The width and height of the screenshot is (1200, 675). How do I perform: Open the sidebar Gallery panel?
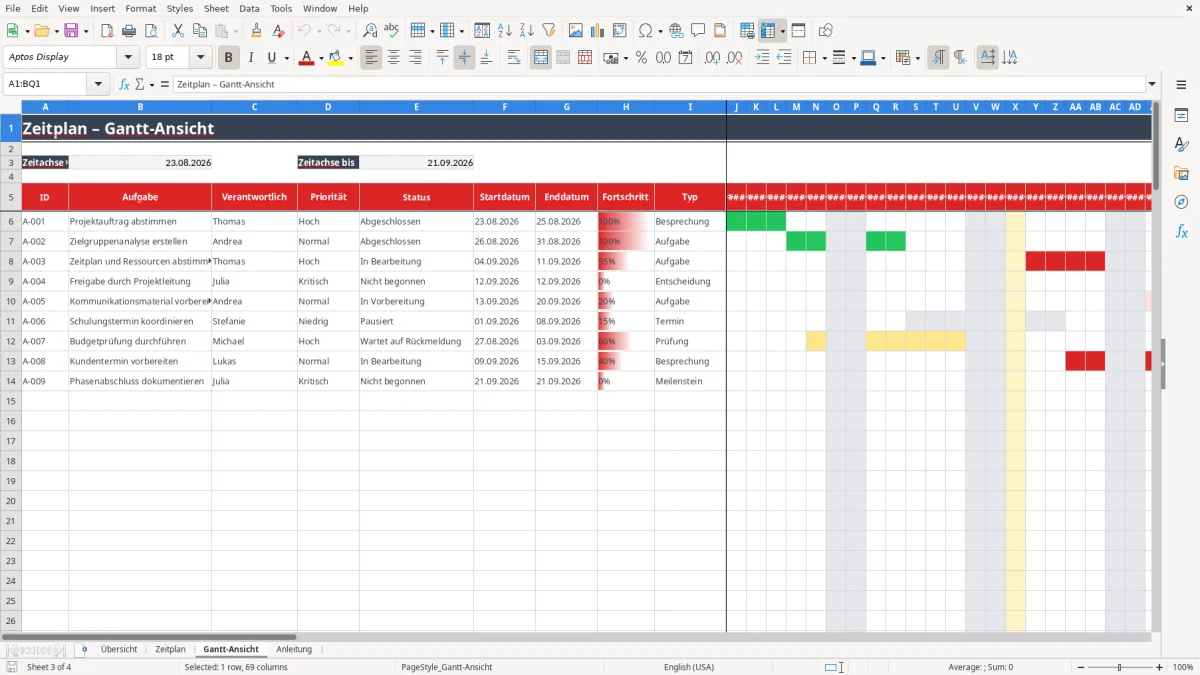pos(1181,174)
